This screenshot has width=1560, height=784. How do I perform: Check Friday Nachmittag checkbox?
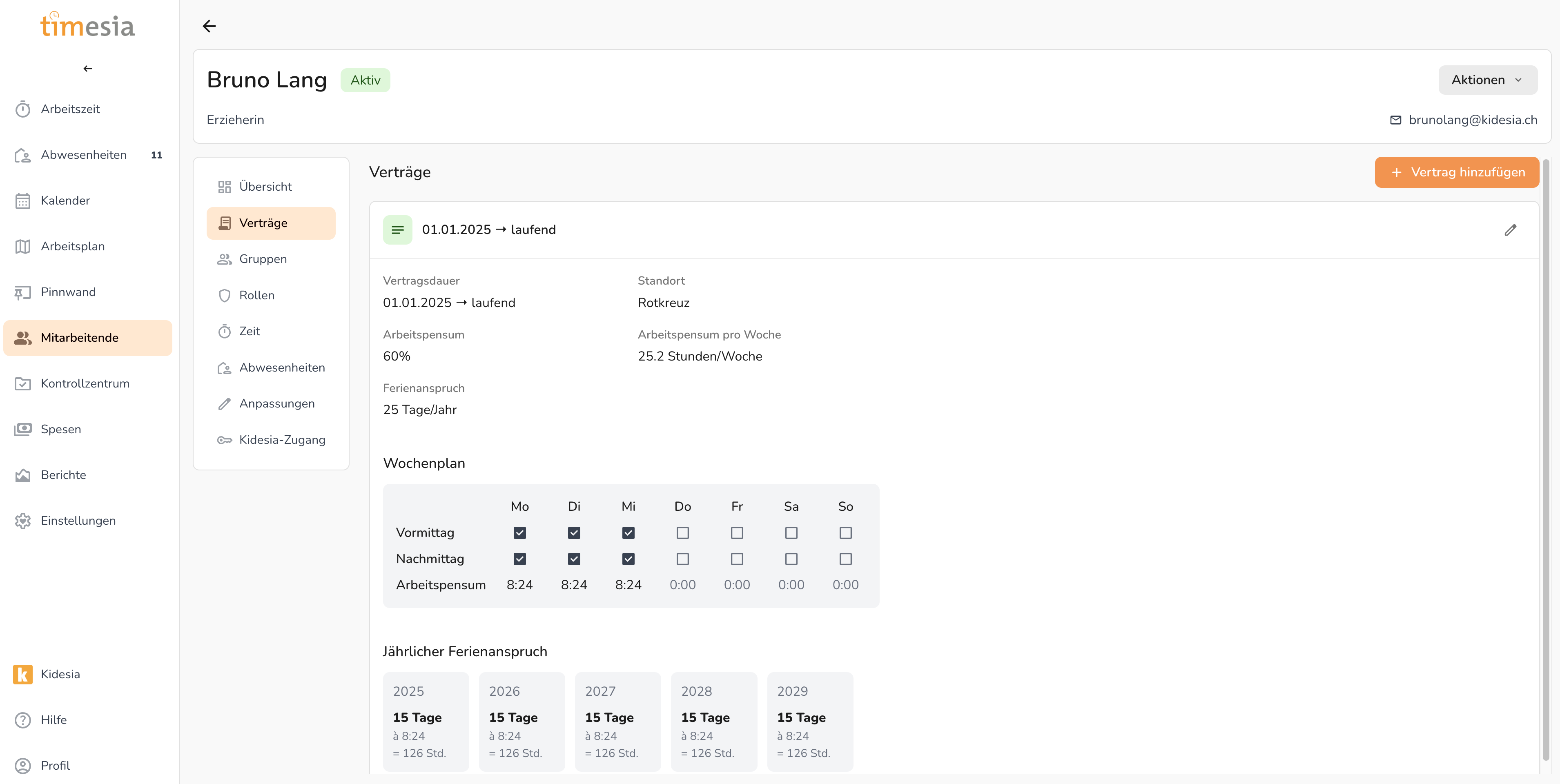pyautogui.click(x=736, y=559)
